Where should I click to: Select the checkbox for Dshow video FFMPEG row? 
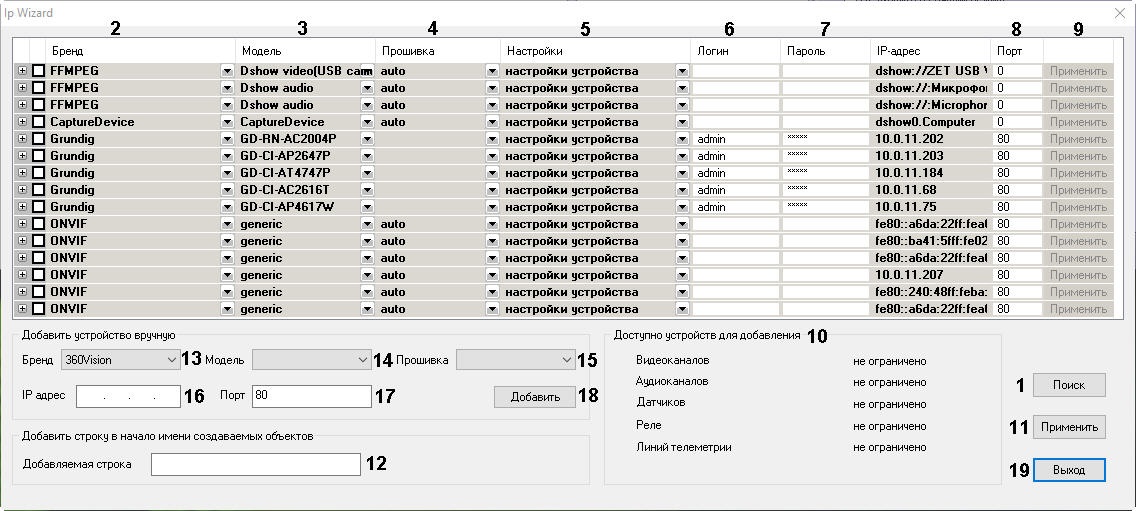pyautogui.click(x=39, y=71)
